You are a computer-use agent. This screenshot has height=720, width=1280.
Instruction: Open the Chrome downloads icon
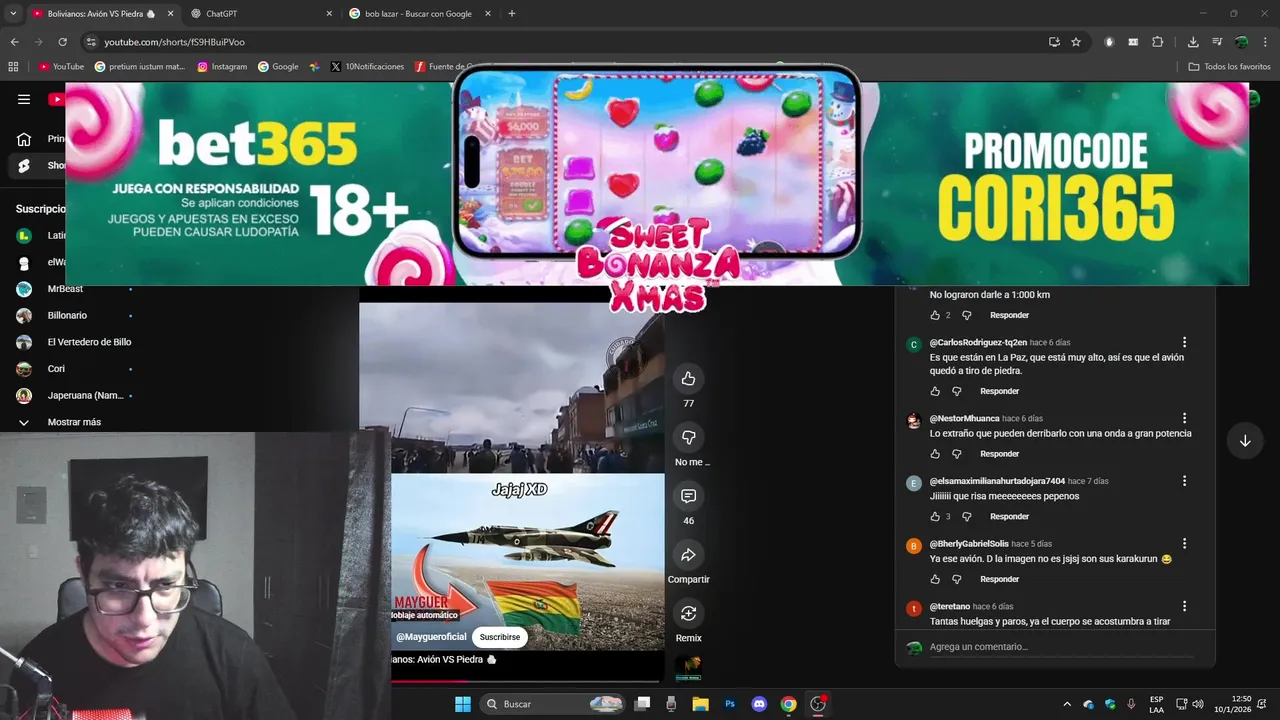click(1193, 42)
